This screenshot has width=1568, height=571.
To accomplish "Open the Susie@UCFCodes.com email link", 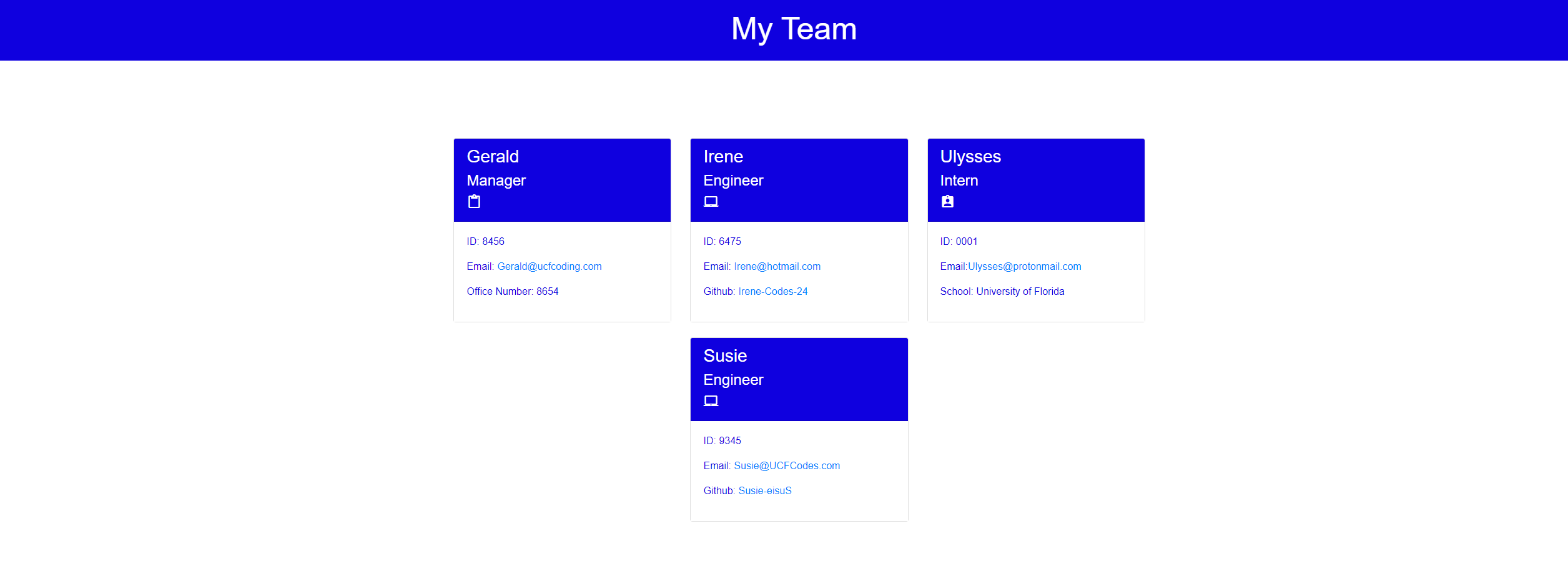I will coord(787,465).
